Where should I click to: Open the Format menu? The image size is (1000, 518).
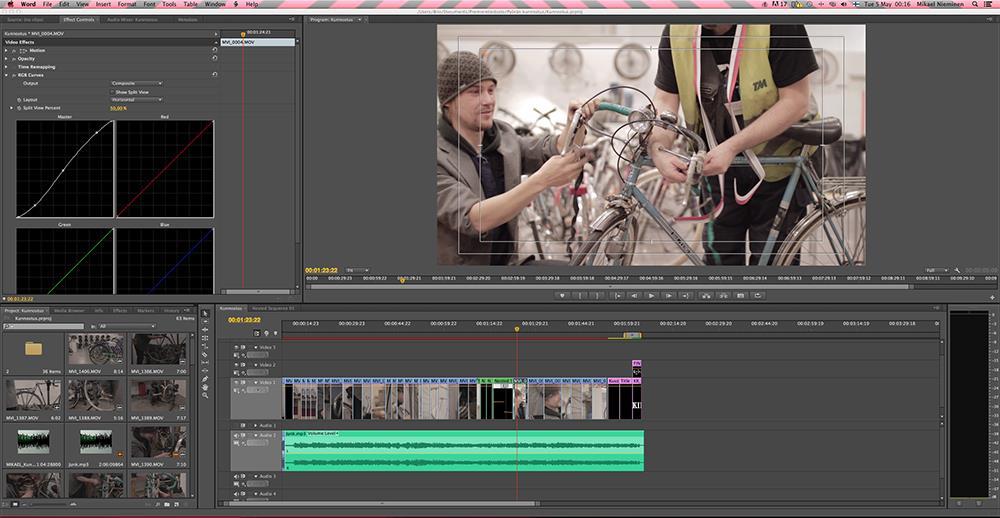[127, 4]
